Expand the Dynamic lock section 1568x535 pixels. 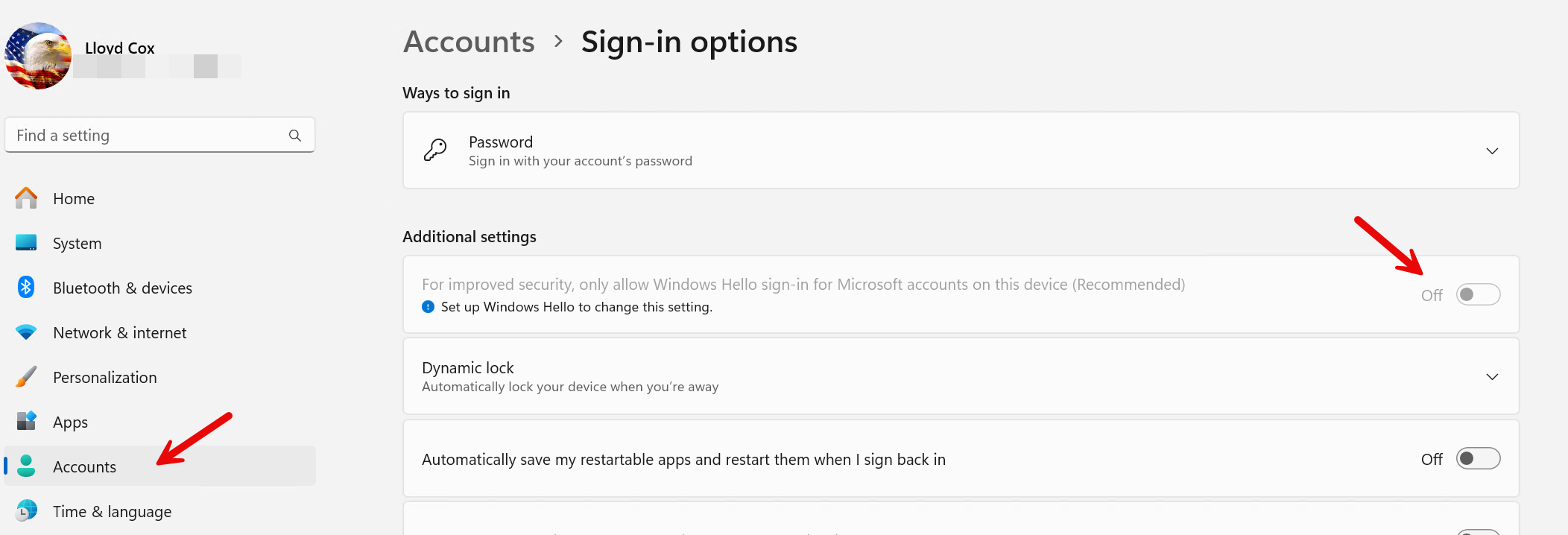point(1492,377)
